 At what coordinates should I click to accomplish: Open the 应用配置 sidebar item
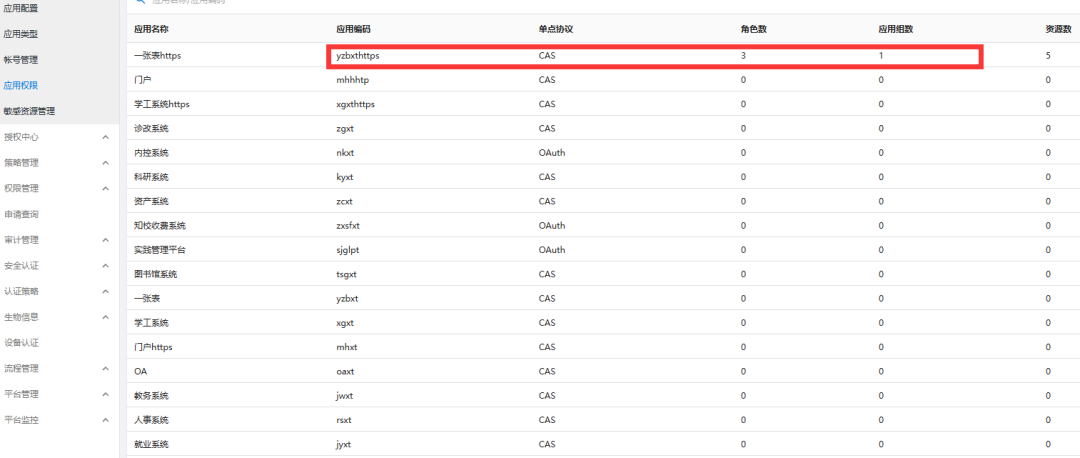pyautogui.click(x=21, y=8)
